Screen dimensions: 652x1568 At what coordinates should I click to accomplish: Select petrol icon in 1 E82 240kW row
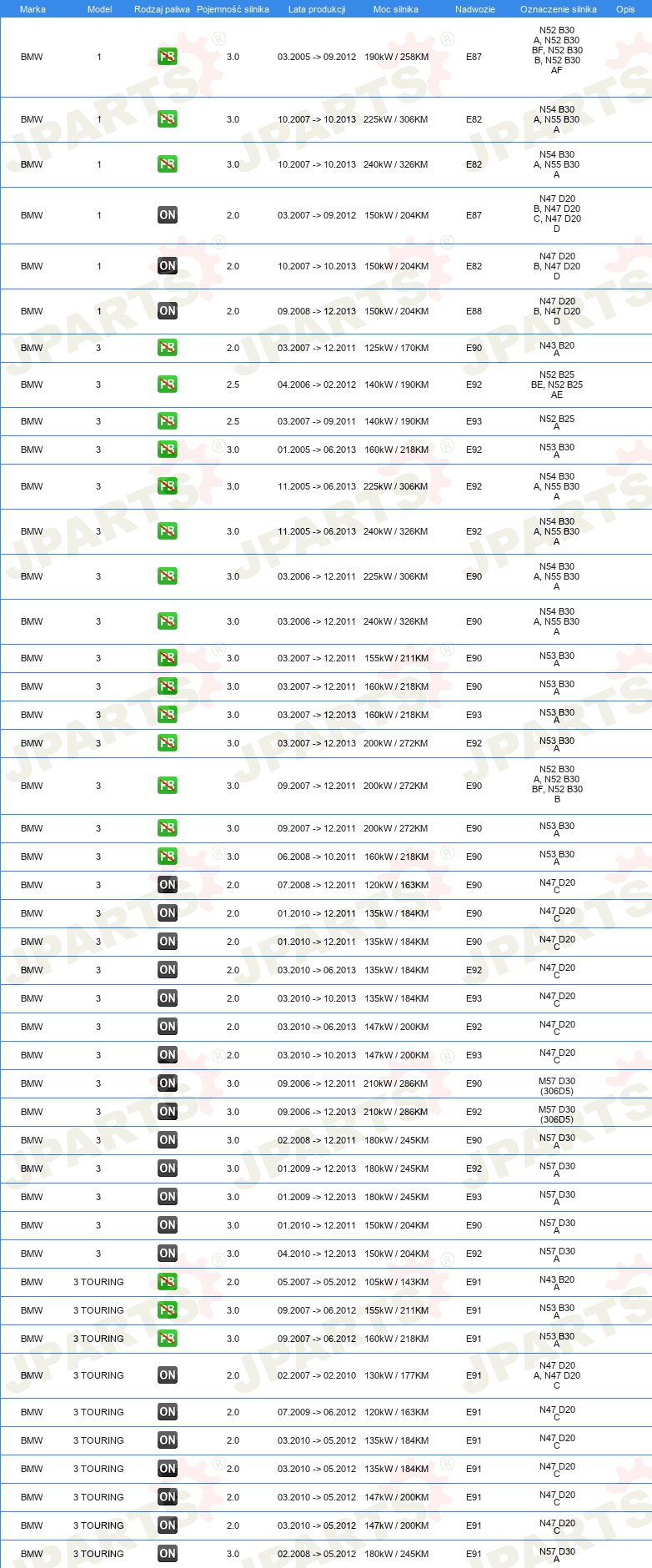click(168, 164)
